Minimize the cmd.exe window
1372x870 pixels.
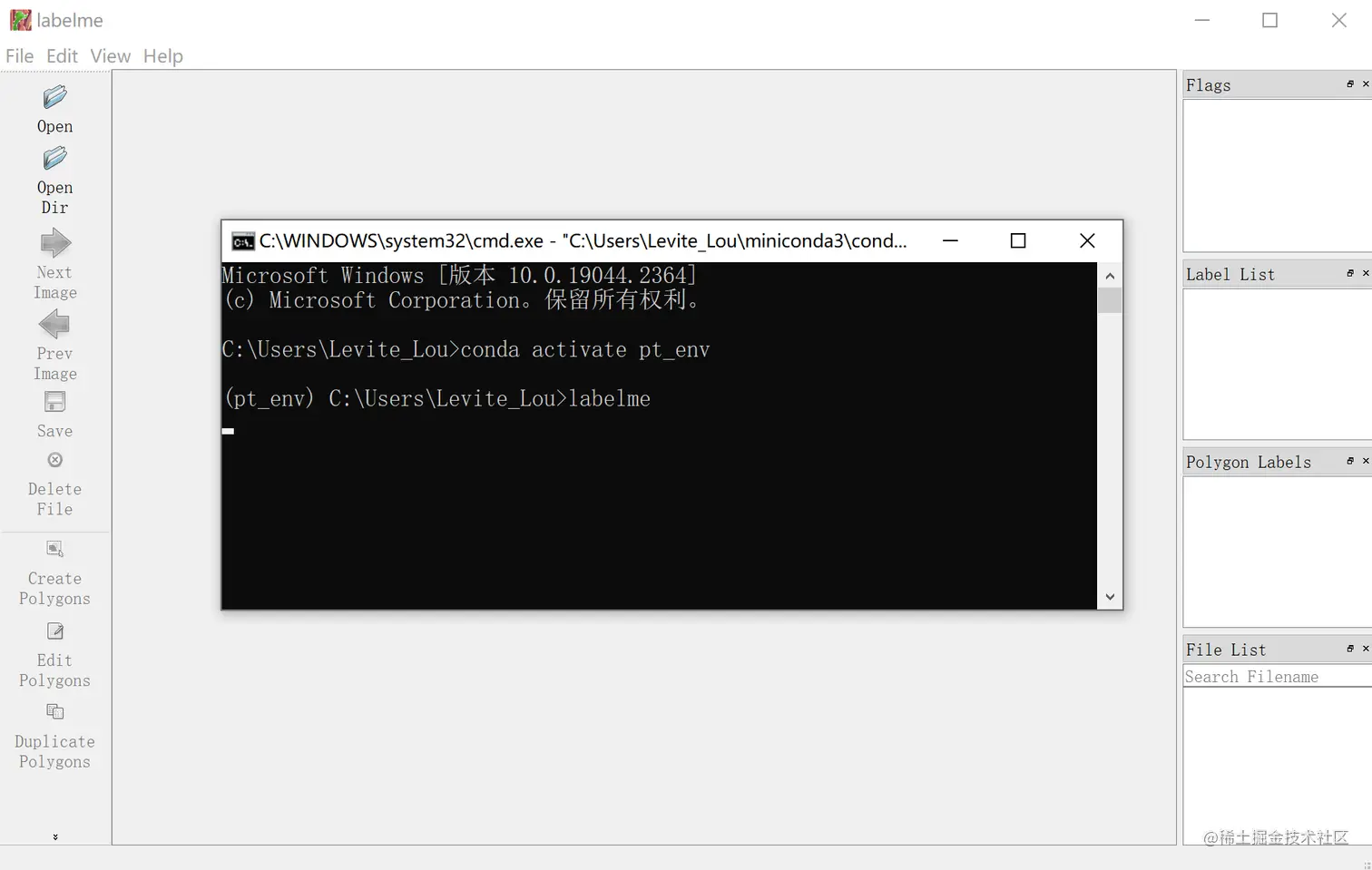click(950, 240)
